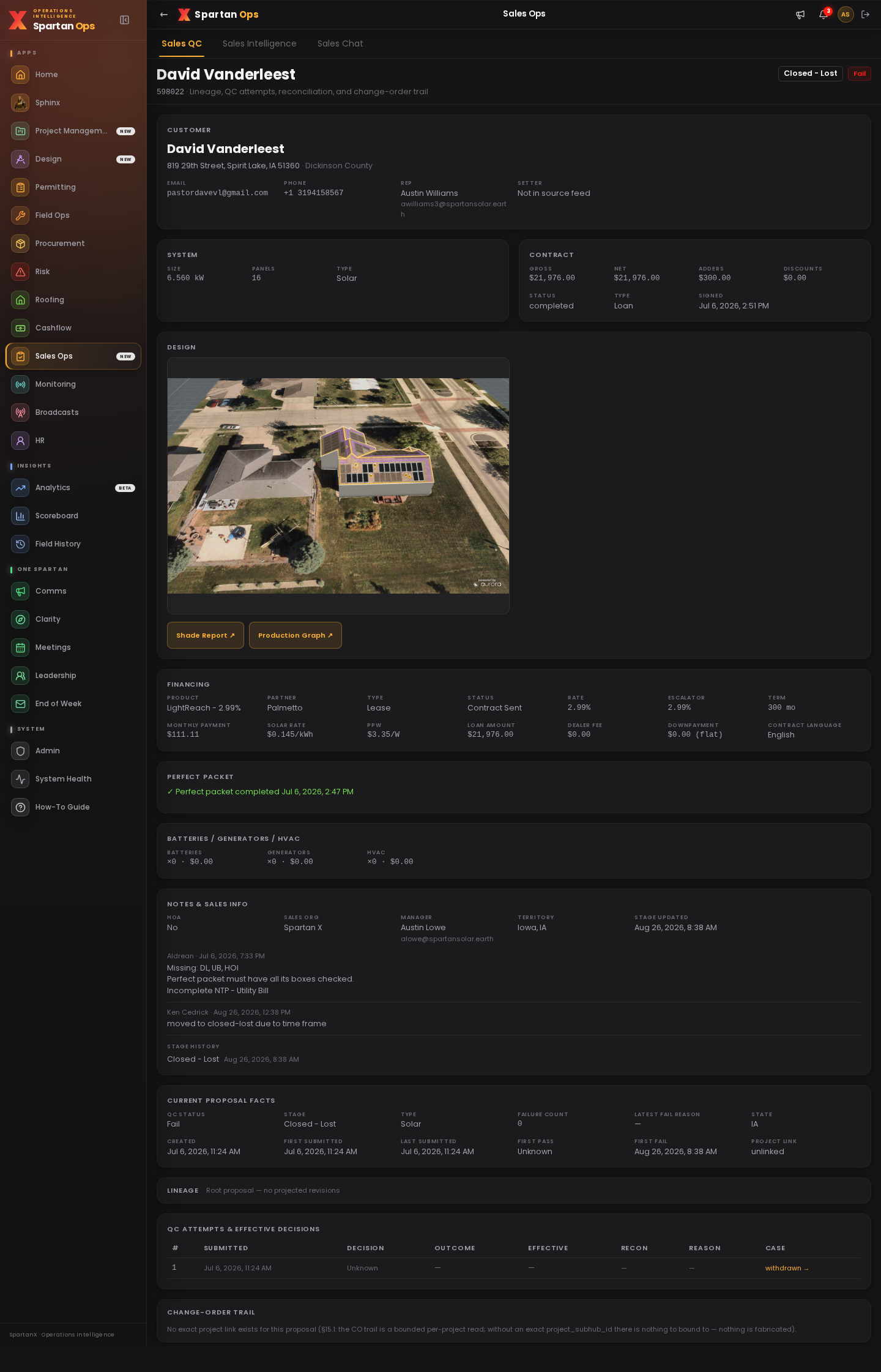This screenshot has width=881, height=1372.
Task: Select Sales Ops in the sidebar
Action: [x=73, y=356]
